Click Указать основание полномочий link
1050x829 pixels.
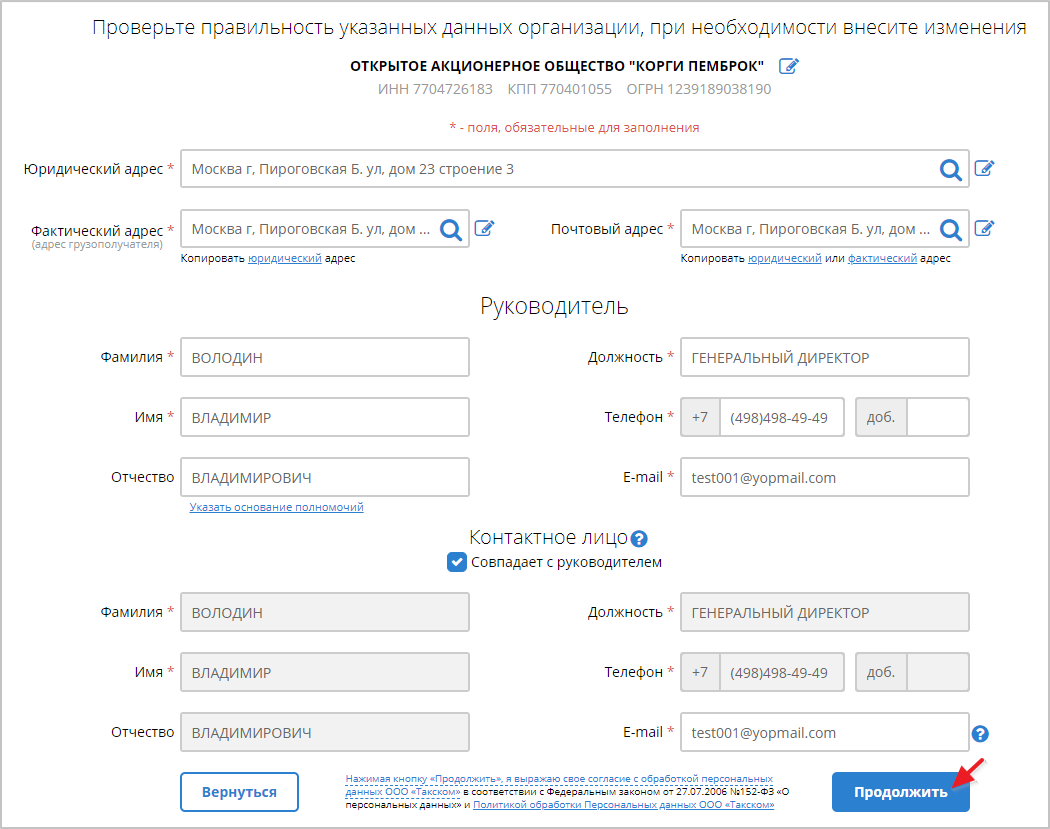pyautogui.click(x=277, y=507)
